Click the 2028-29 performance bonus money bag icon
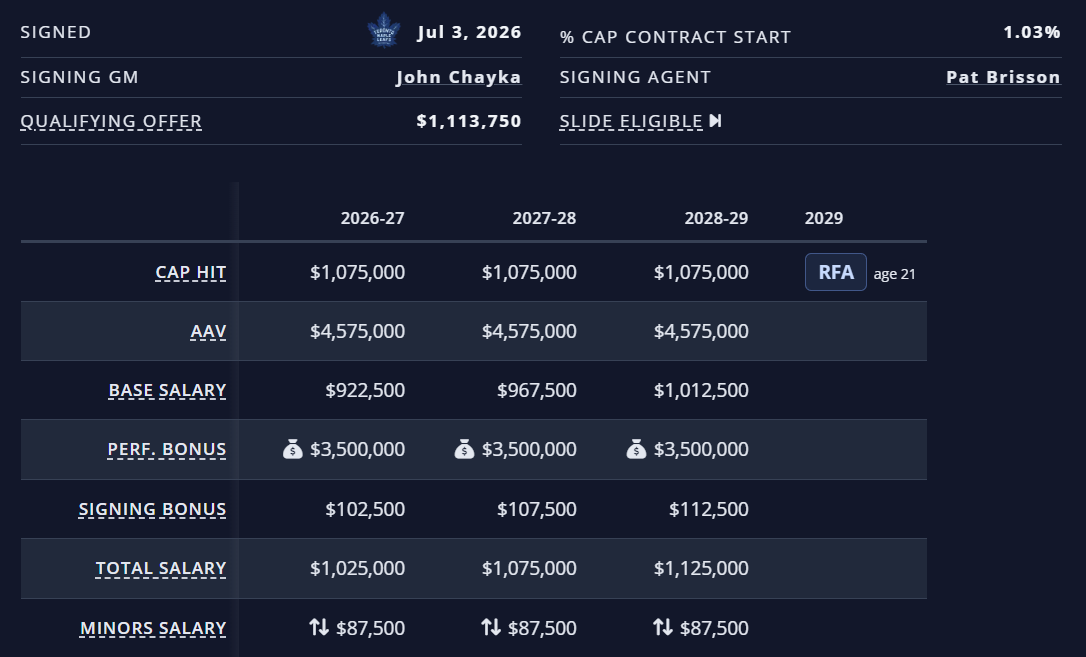The image size is (1086, 657). click(636, 449)
